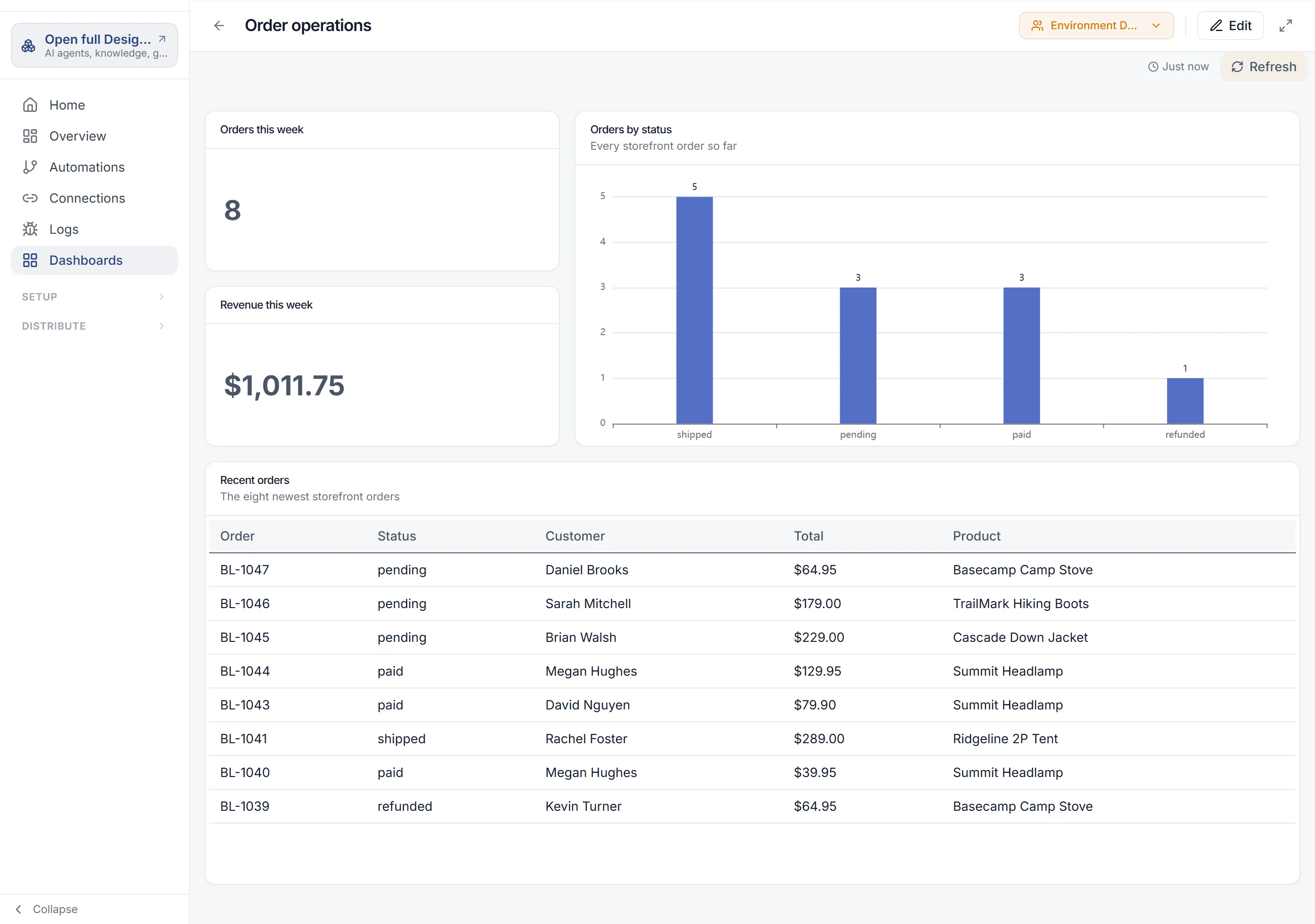Open full Design studio link
Image resolution: width=1315 pixels, height=924 pixels.
[x=94, y=46]
